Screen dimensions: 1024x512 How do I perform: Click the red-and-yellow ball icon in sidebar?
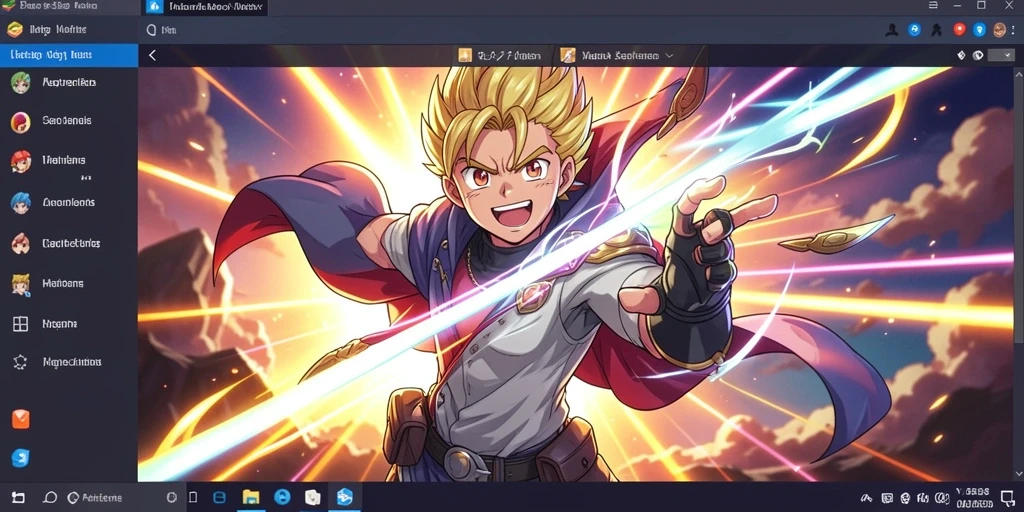[20, 122]
